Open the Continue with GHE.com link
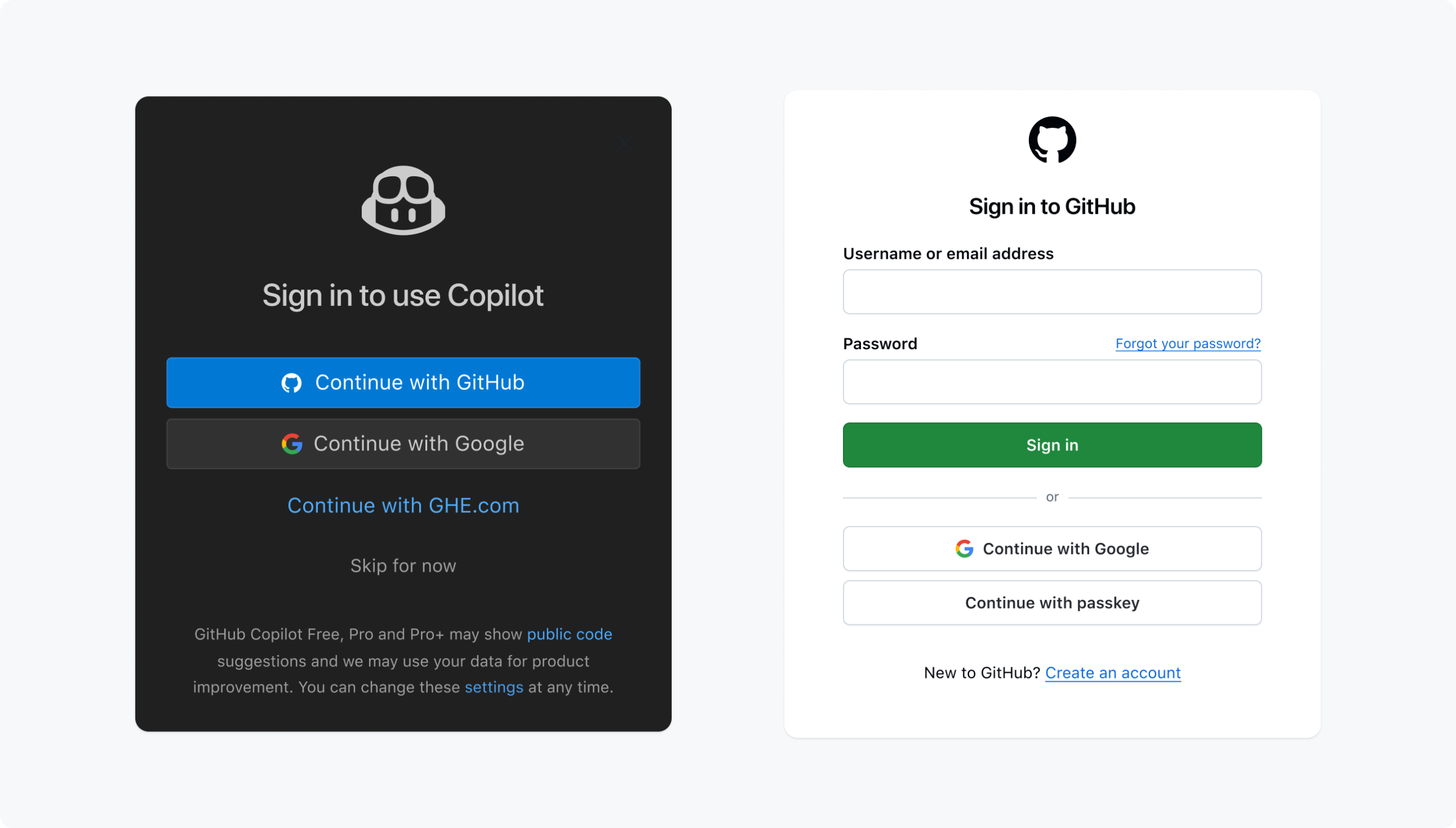The image size is (1456, 828). [x=403, y=506]
